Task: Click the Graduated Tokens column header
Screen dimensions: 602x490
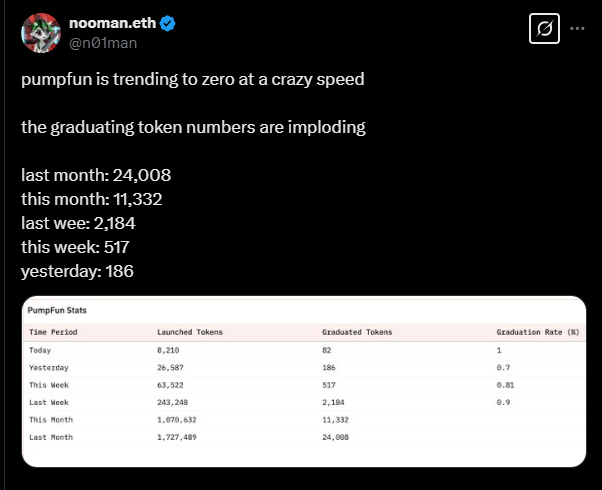Action: [x=357, y=332]
